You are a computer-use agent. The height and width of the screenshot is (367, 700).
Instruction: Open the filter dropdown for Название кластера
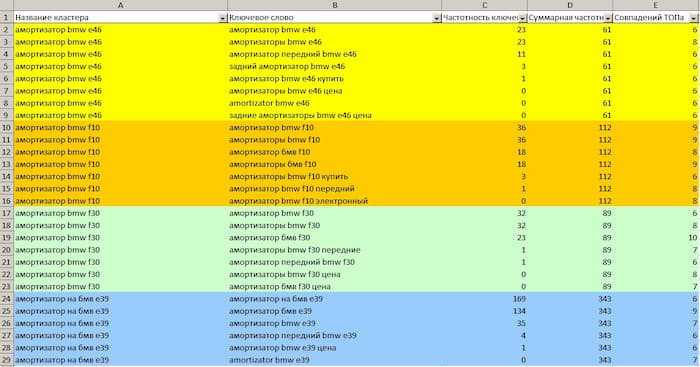tap(222, 18)
